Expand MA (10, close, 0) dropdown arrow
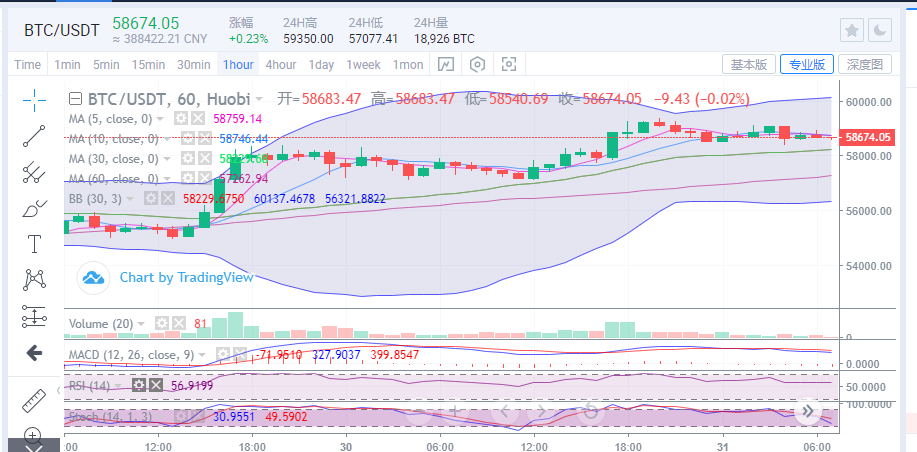Viewport: 917px width, 452px height. 166,139
